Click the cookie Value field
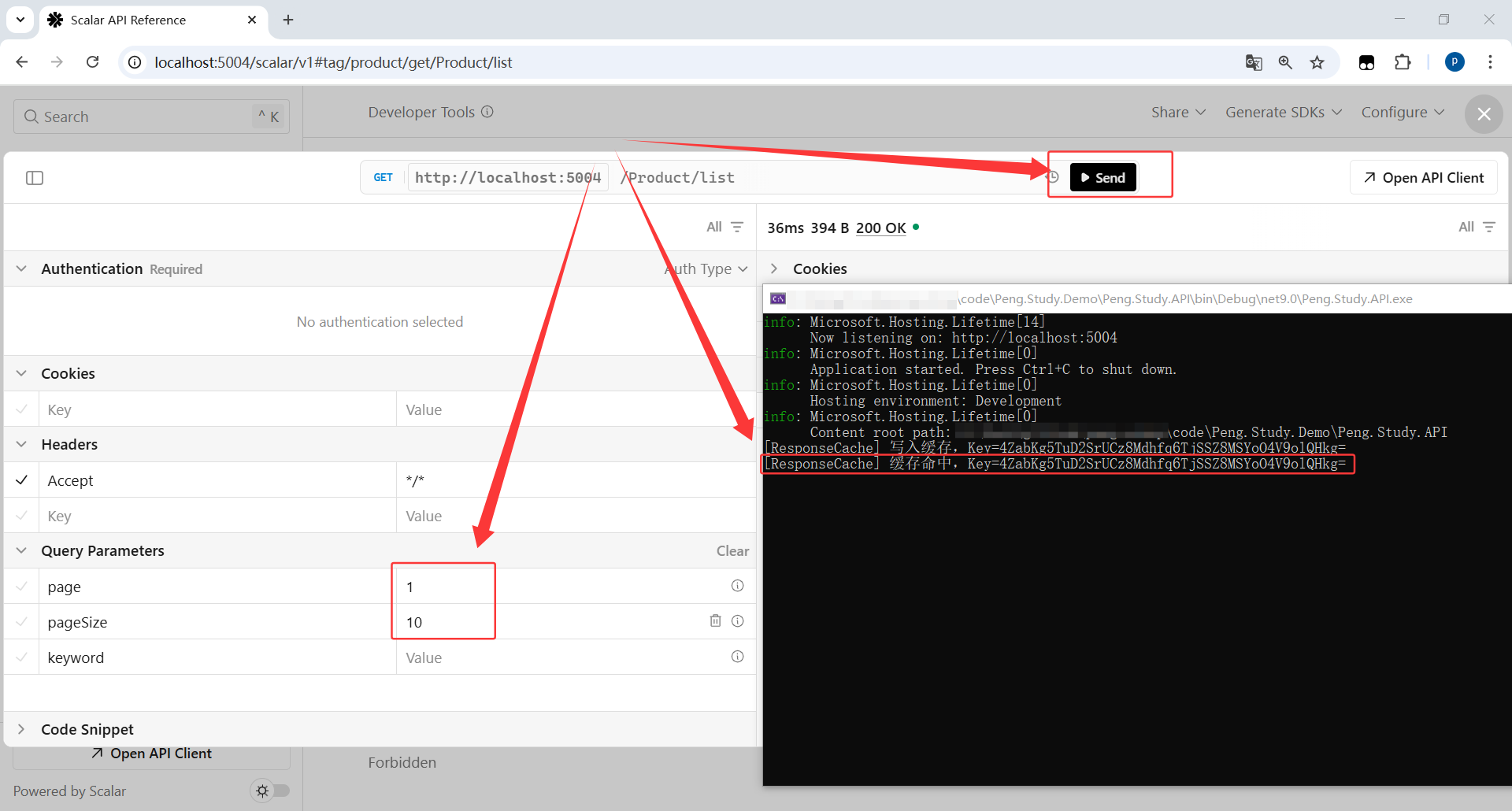 (x=576, y=409)
